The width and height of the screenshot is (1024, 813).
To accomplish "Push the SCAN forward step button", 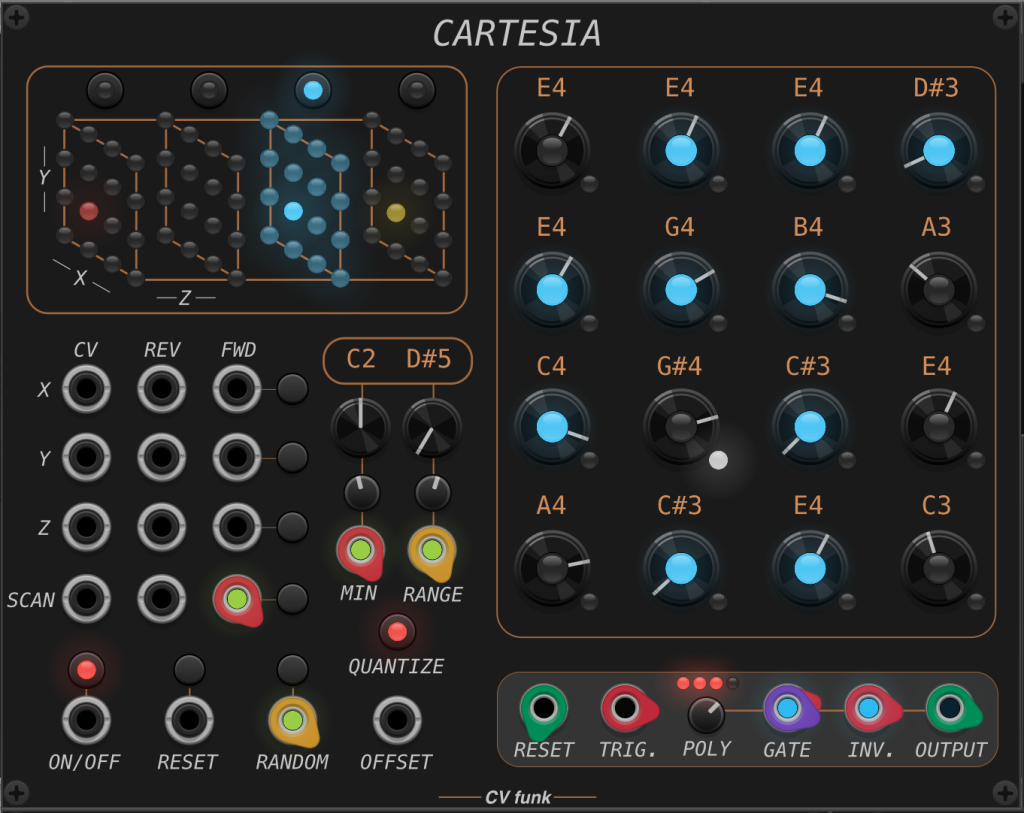I will 293,598.
